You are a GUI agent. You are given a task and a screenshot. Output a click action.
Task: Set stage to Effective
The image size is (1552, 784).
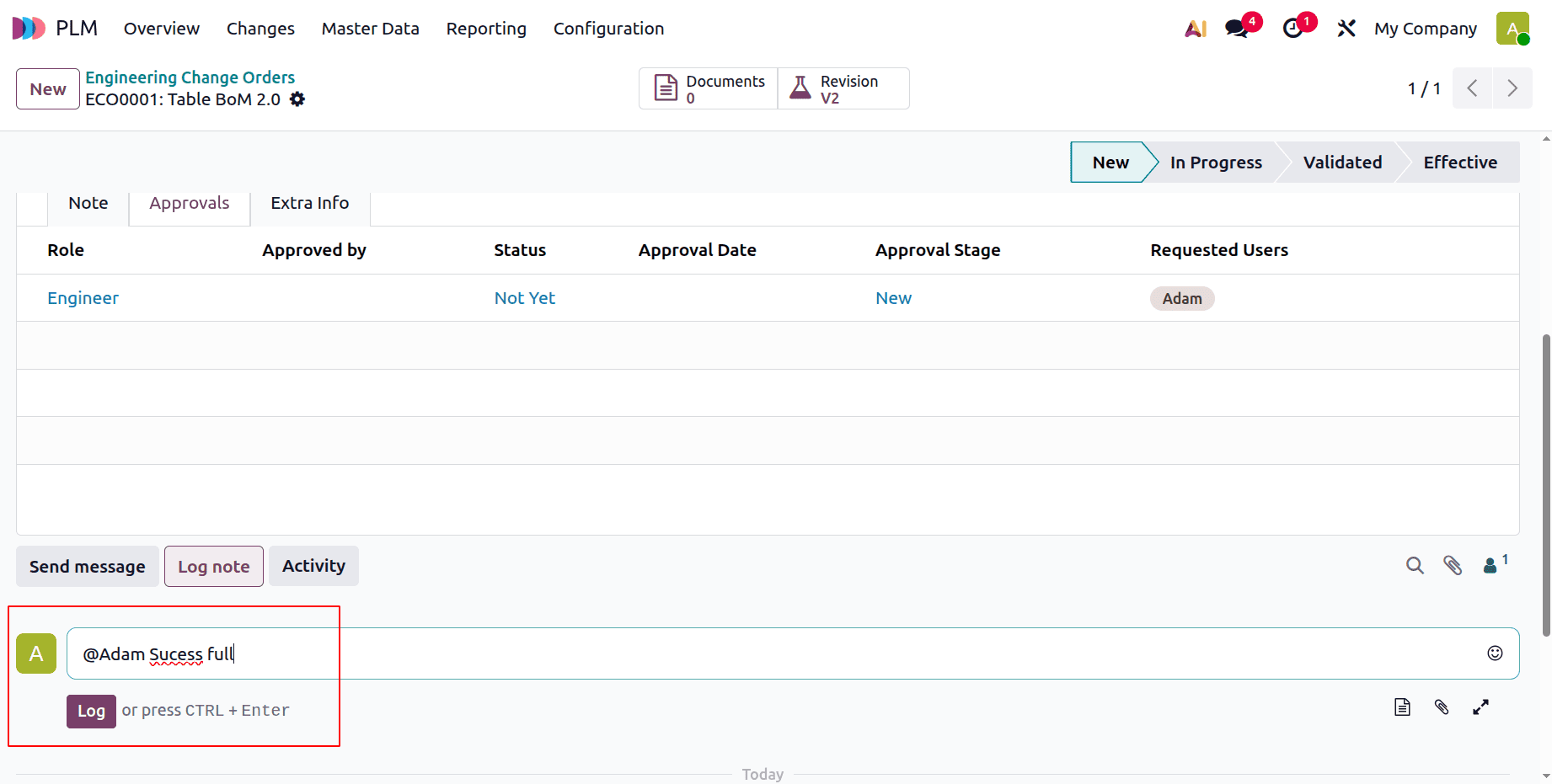1460,163
